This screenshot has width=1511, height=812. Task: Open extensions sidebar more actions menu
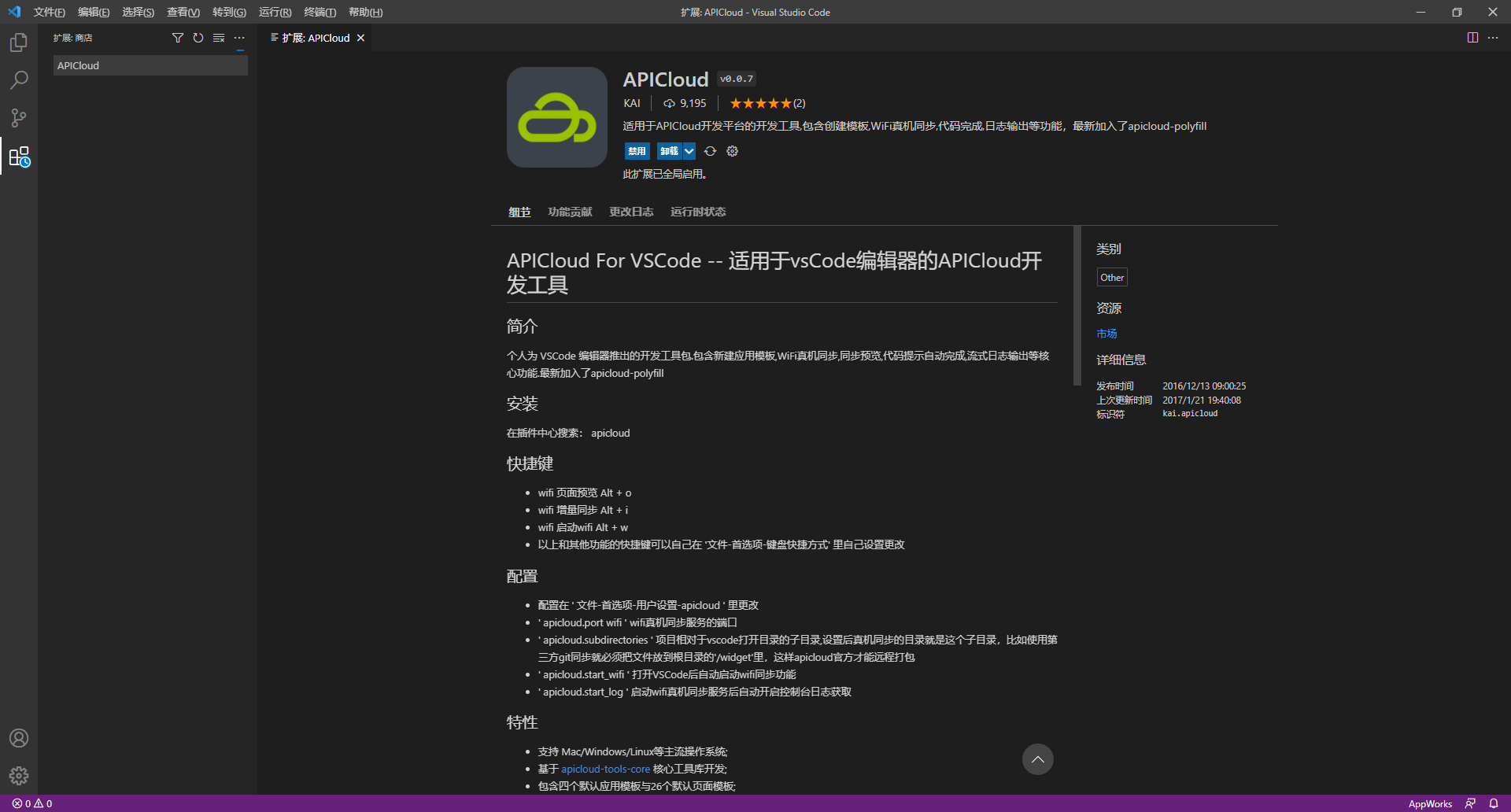click(x=239, y=38)
